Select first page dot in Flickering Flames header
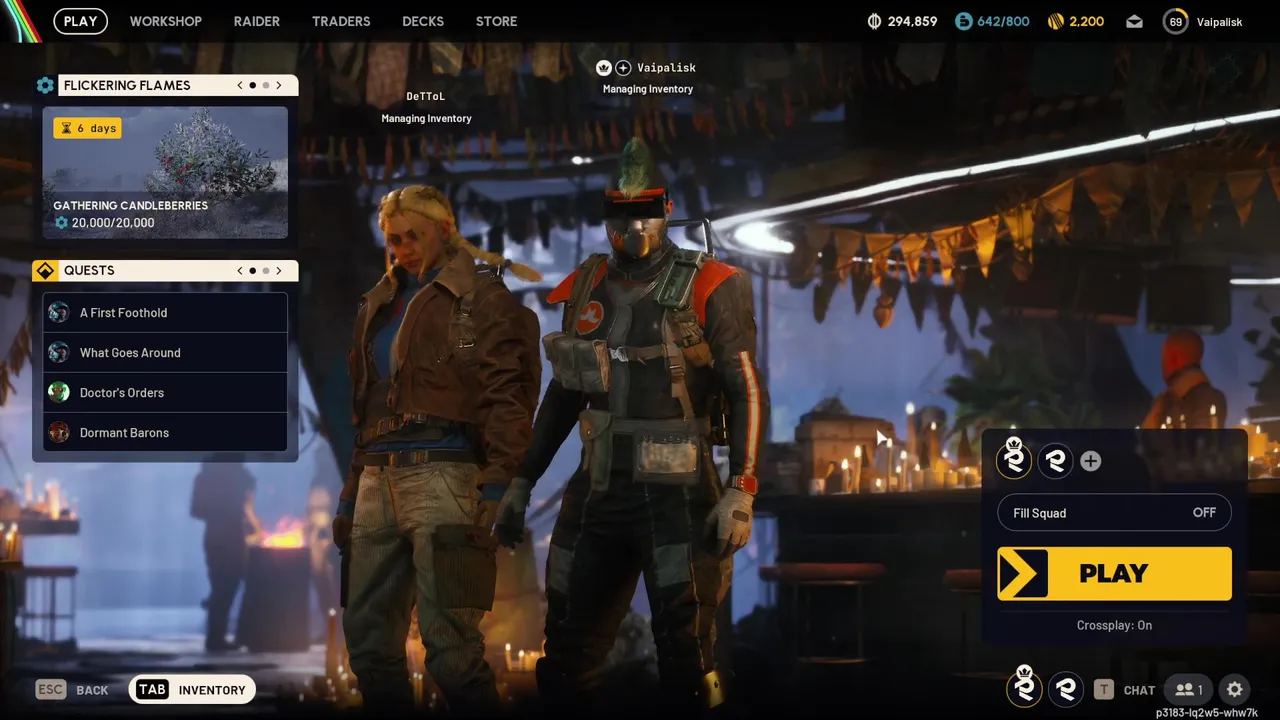 tap(252, 85)
